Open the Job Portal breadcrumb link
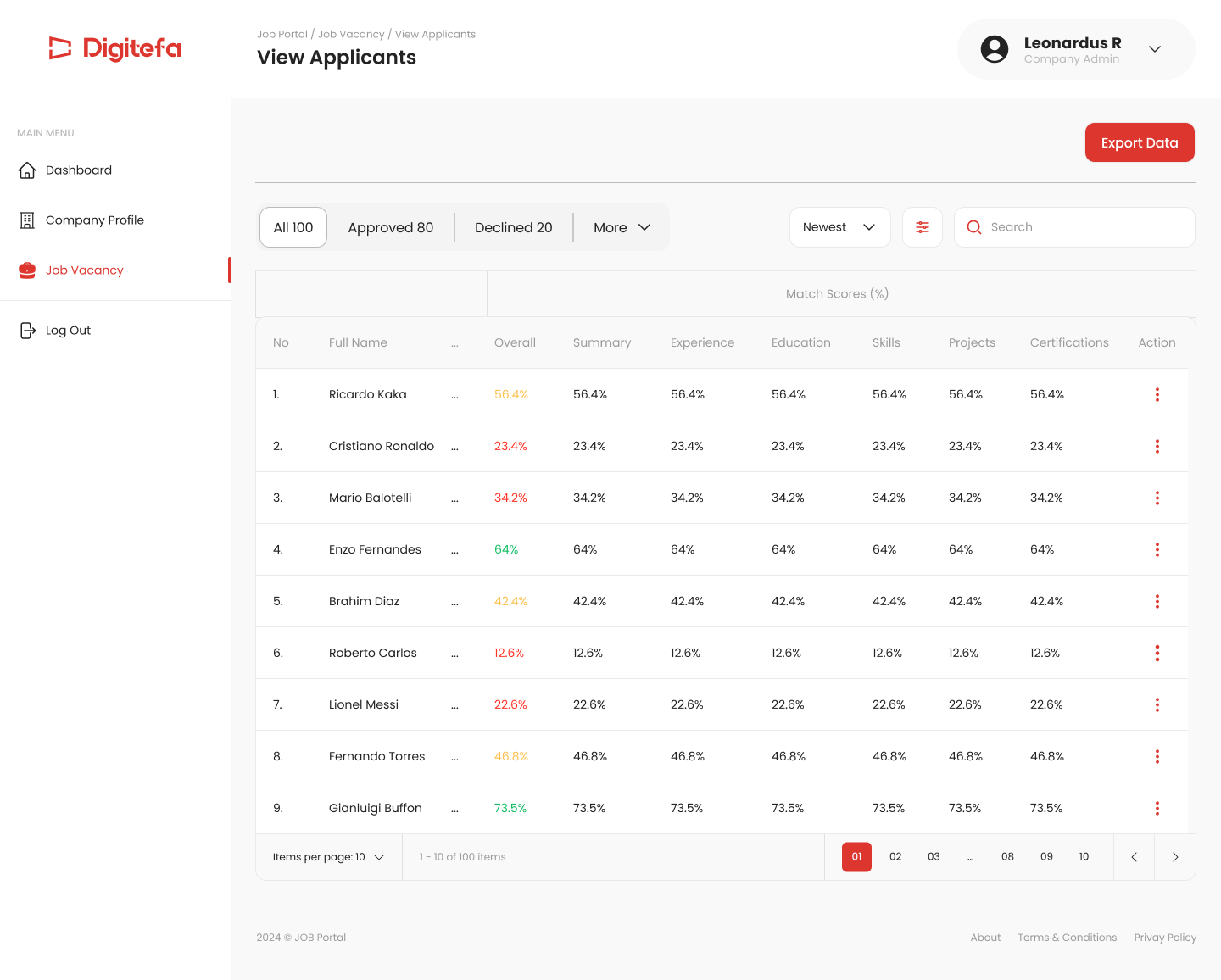The width and height of the screenshot is (1221, 980). click(x=282, y=35)
